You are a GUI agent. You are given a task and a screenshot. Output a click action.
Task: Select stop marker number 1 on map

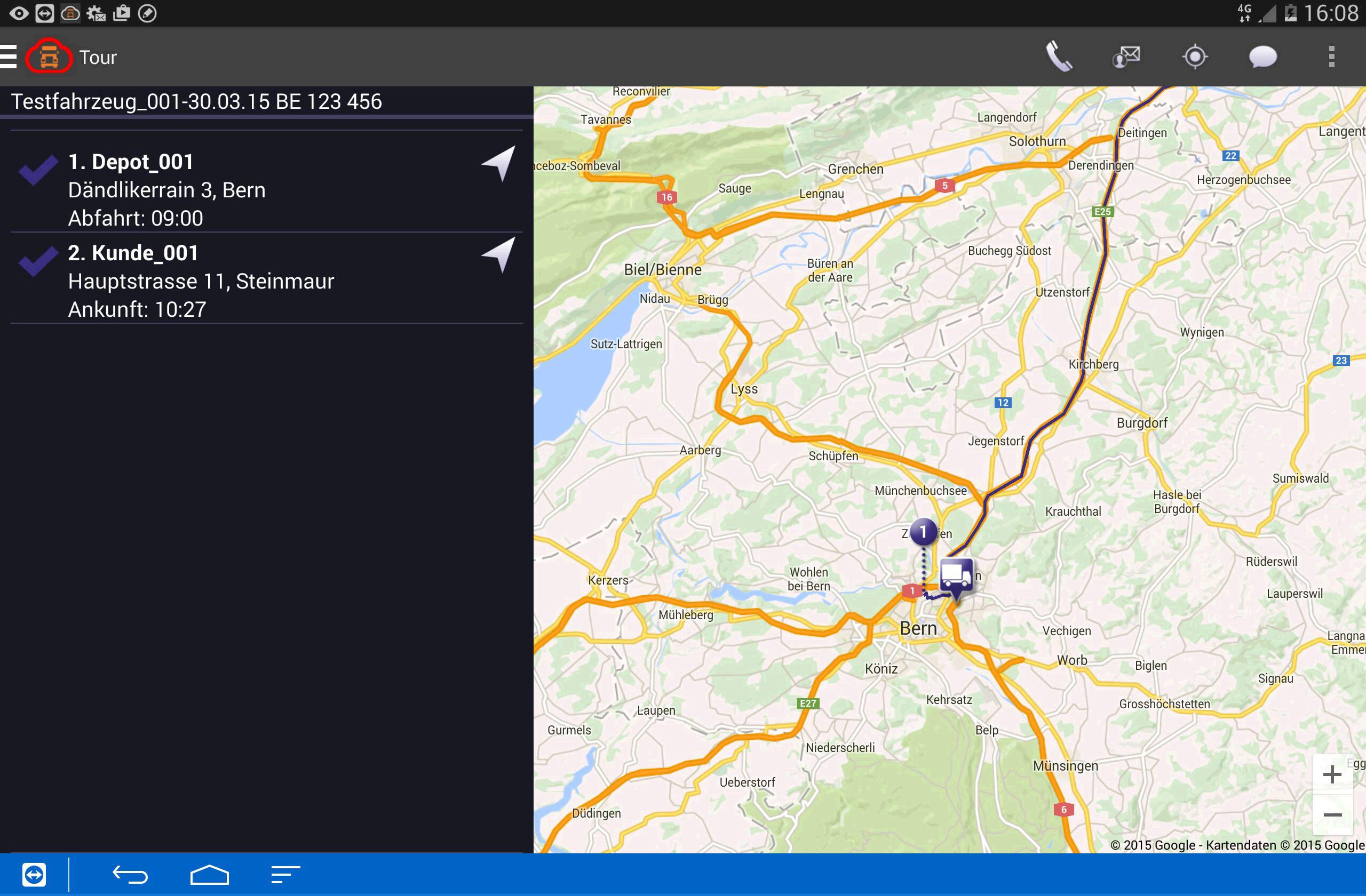[923, 532]
